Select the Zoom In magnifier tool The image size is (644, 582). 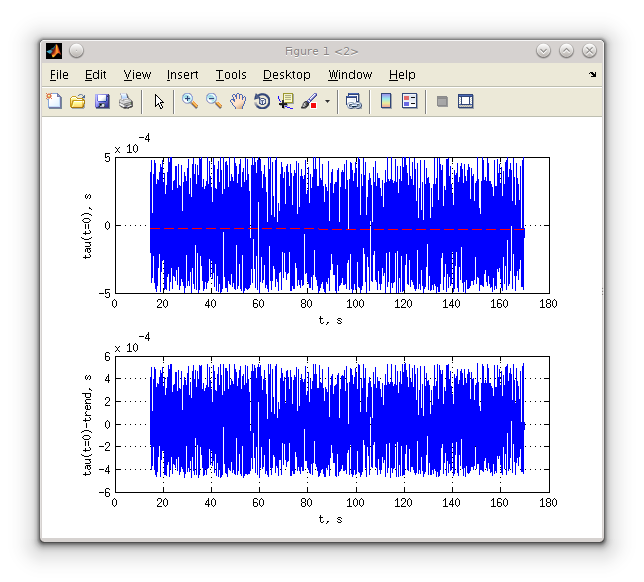pos(189,101)
